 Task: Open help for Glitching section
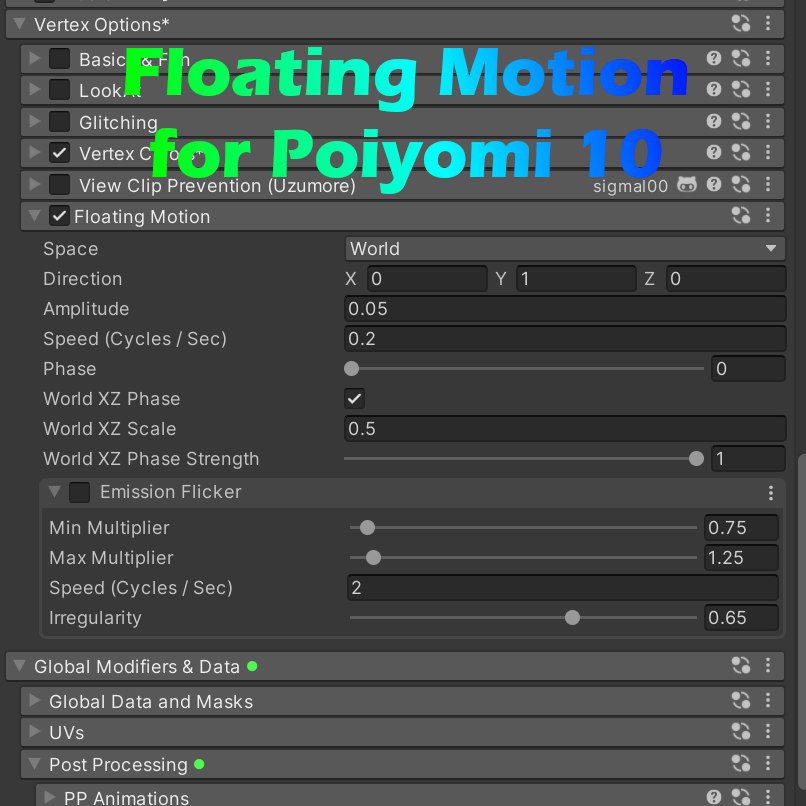(x=713, y=121)
